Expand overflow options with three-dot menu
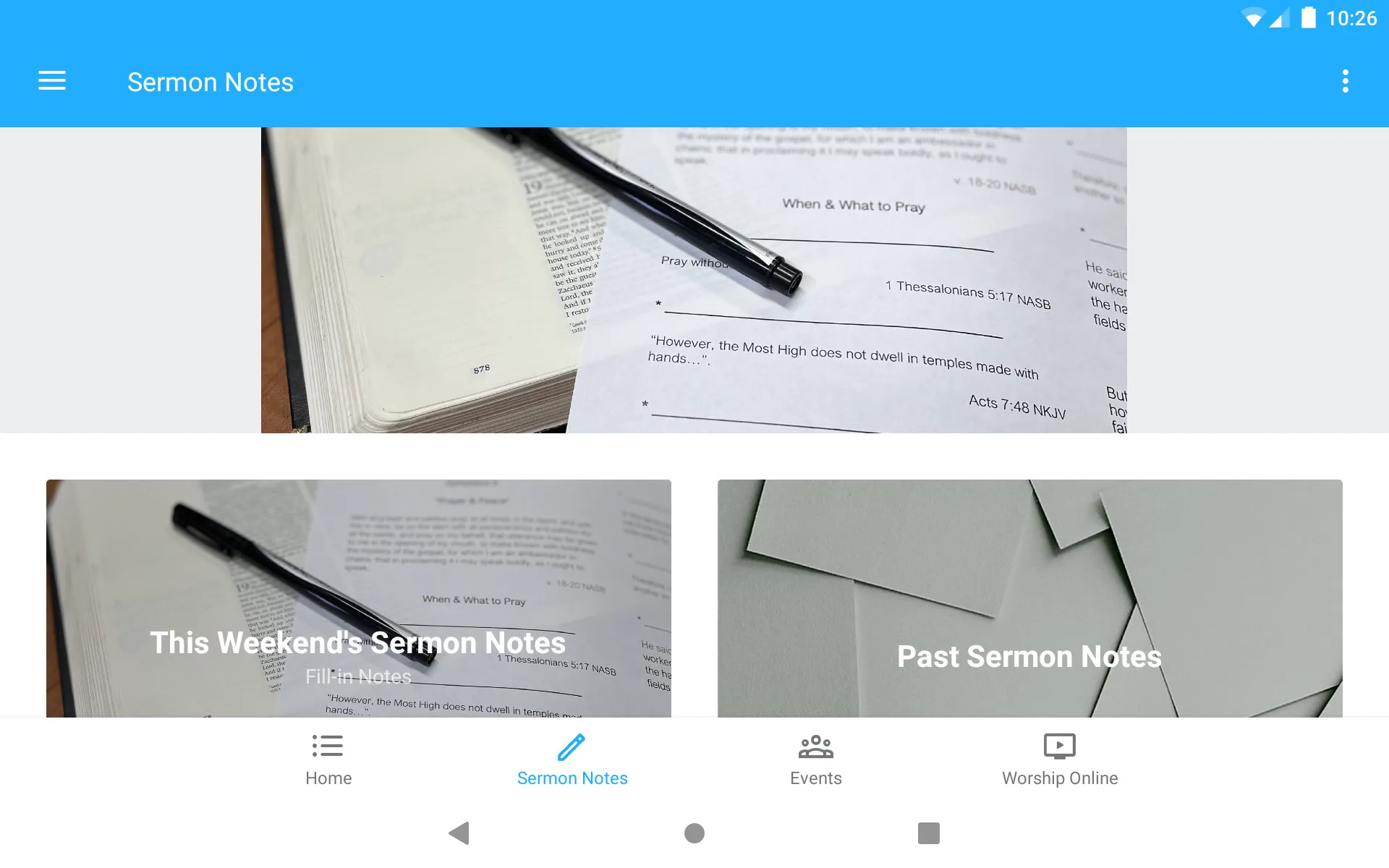1389x868 pixels. 1346,81
